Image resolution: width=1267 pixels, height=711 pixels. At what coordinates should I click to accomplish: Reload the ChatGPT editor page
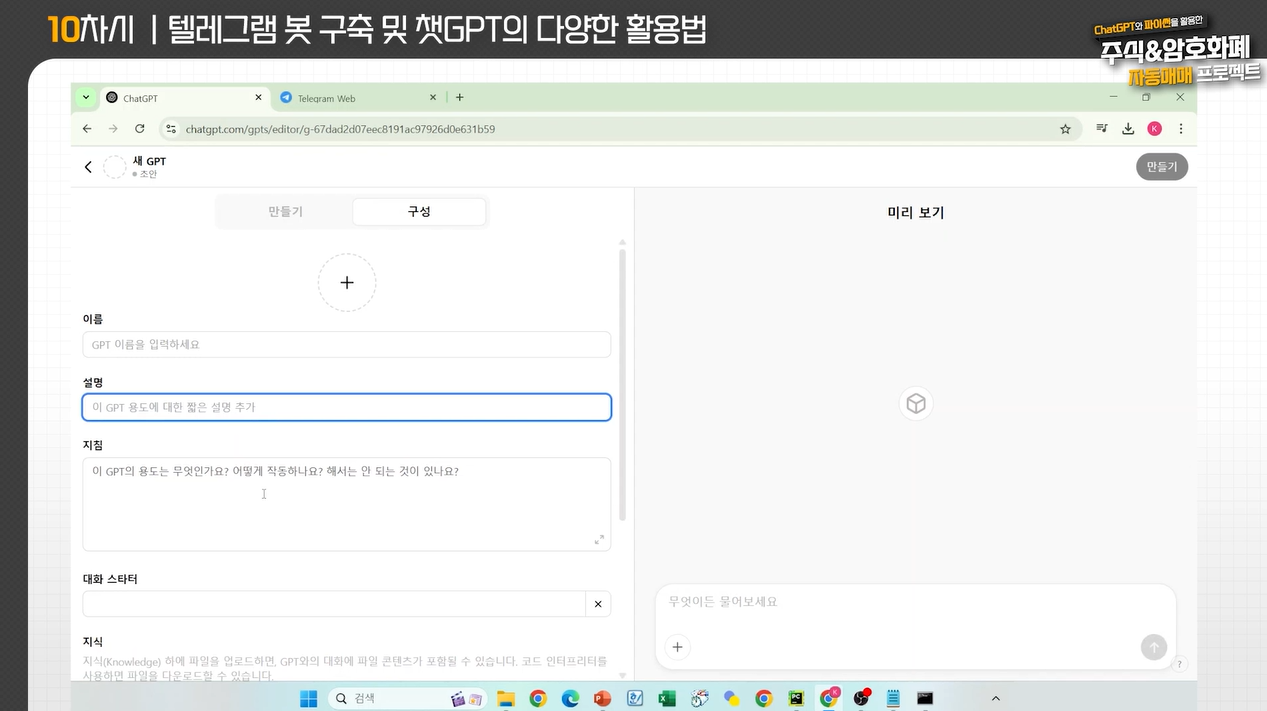(140, 129)
